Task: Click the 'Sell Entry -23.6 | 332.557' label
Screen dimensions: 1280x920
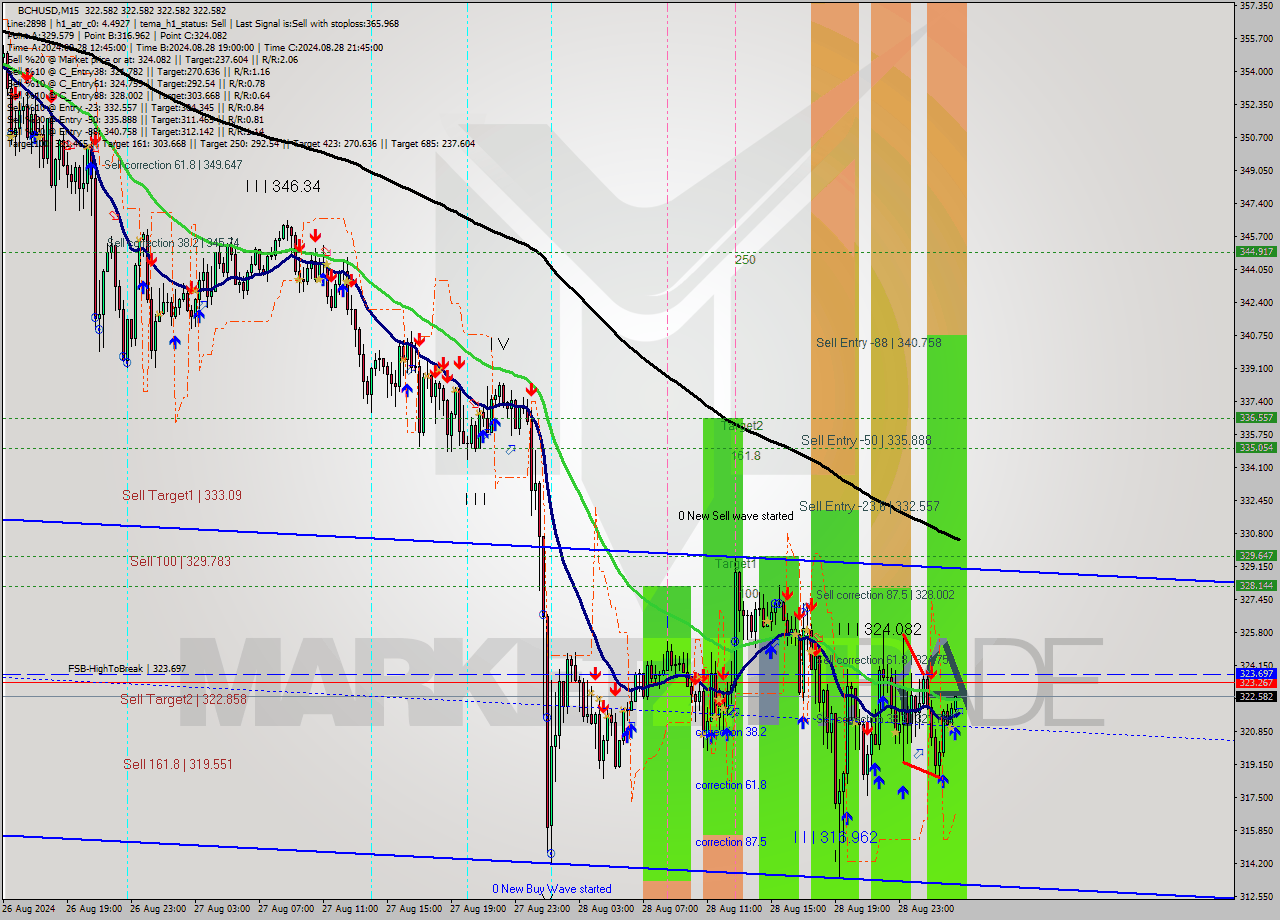Action: (x=869, y=506)
